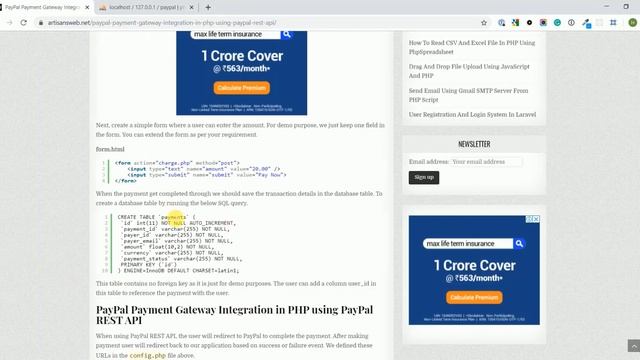Viewport: 640px width, 360px height.
Task: Click the max life term insurance search box in sidebar ad
Action: point(468,244)
